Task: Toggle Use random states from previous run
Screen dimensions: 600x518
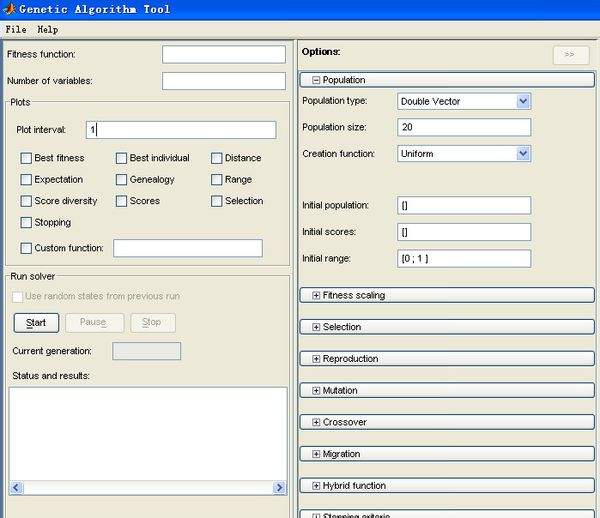Action: 17,296
